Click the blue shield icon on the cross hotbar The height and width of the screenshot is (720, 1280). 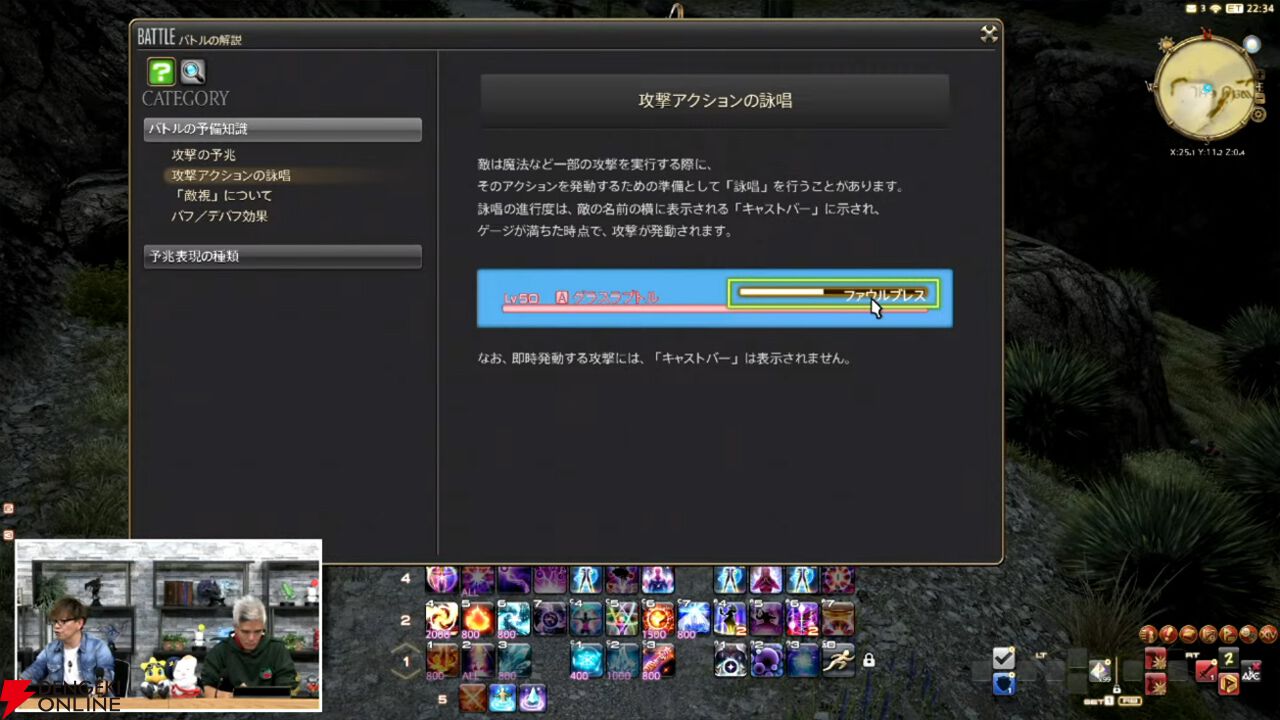pyautogui.click(x=1004, y=684)
